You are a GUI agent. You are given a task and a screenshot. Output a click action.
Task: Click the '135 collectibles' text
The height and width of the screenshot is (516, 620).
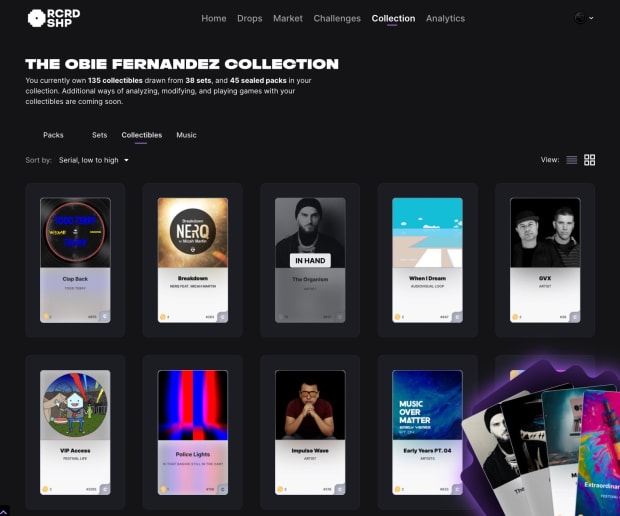[115, 80]
